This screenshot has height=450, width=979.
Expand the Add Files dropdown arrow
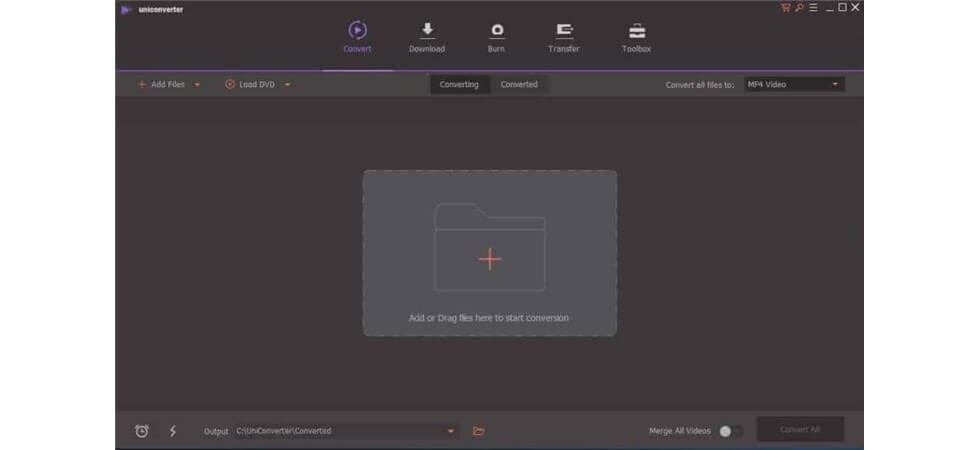(197, 85)
